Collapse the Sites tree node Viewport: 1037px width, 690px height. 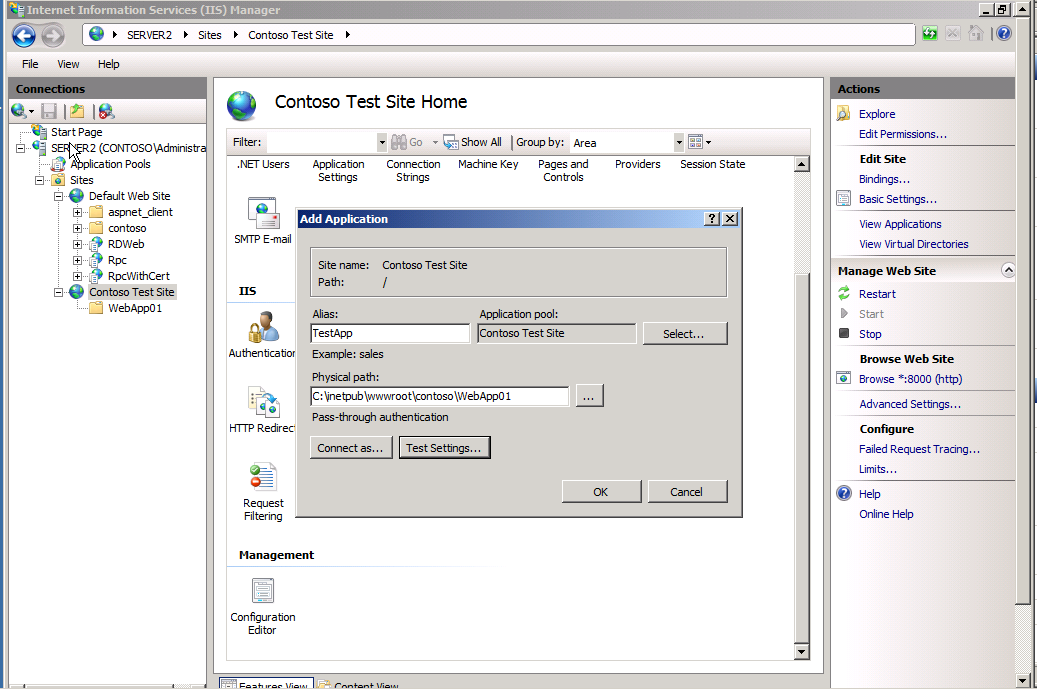[x=40, y=180]
